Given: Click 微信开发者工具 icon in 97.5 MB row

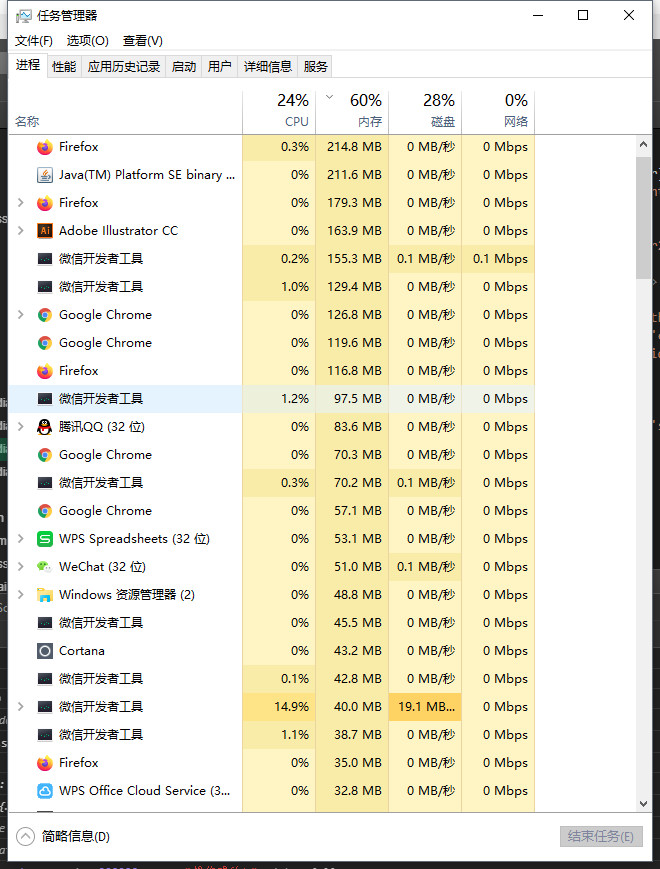Looking at the screenshot, I should click(x=45, y=399).
